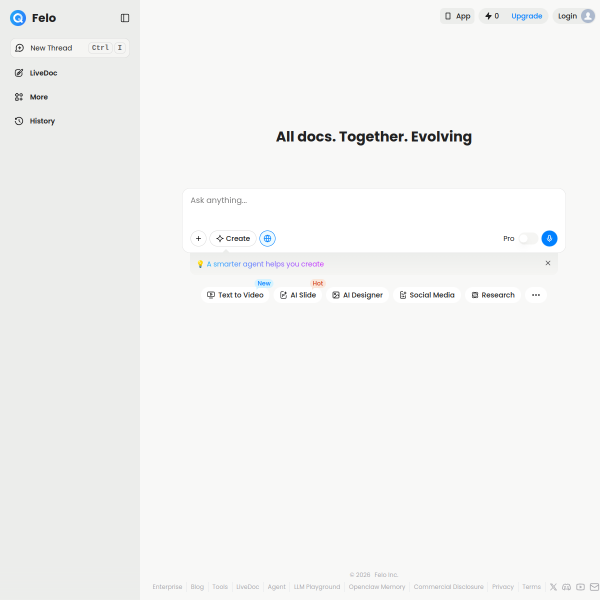Click the 'All docs. Together. Evolving' heading
This screenshot has width=600, height=600.
(x=374, y=137)
